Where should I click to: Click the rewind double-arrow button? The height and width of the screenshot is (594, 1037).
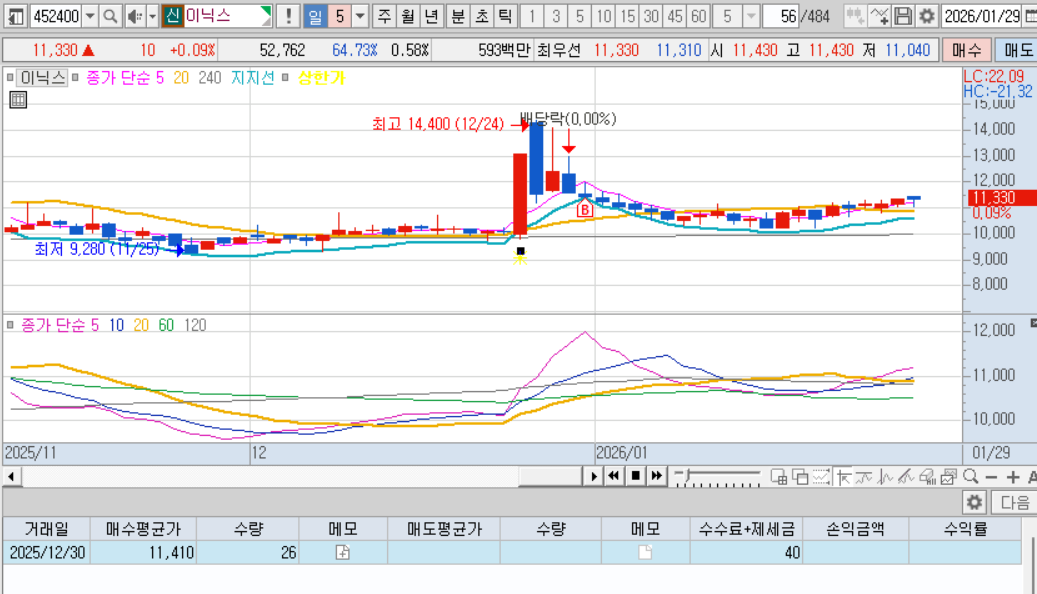click(614, 476)
